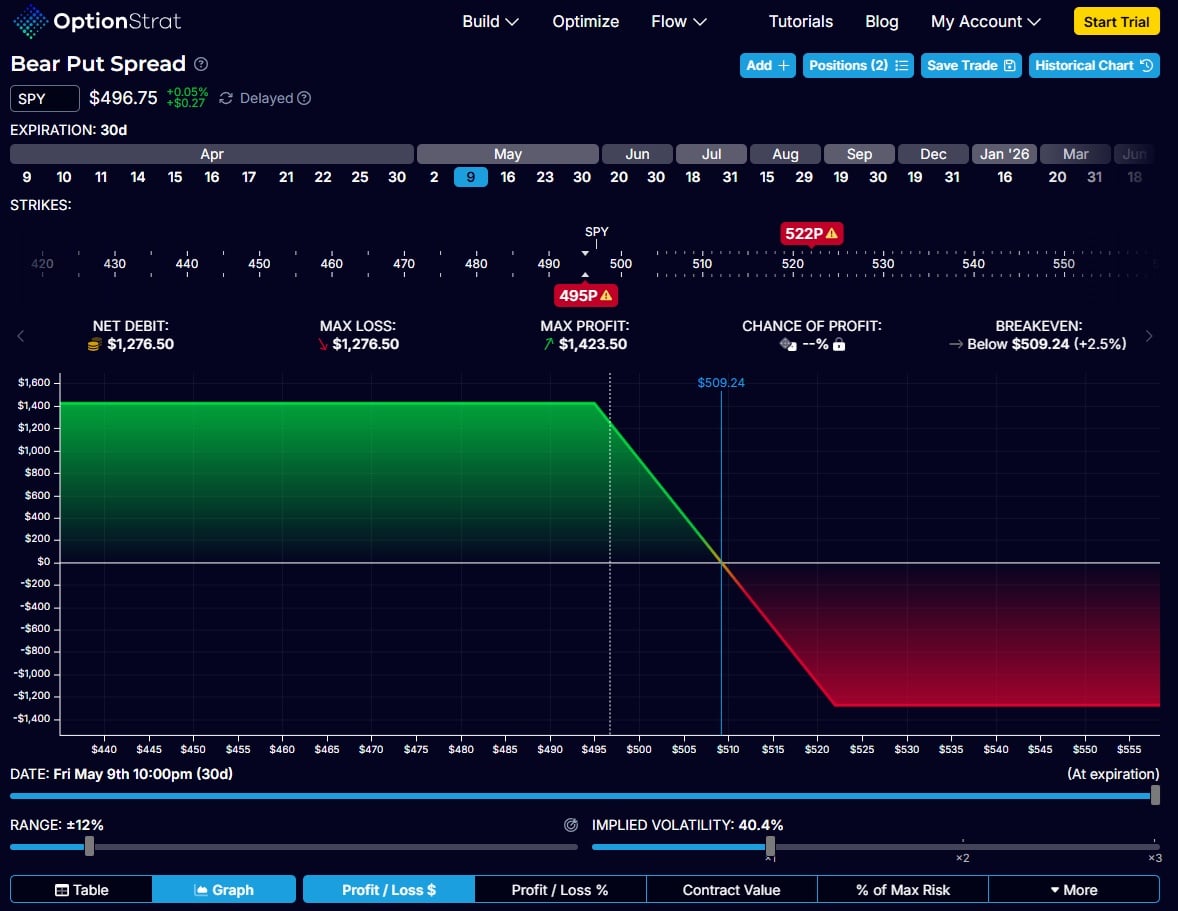This screenshot has width=1178, height=911.
Task: Go to the Optimize page
Action: (585, 21)
